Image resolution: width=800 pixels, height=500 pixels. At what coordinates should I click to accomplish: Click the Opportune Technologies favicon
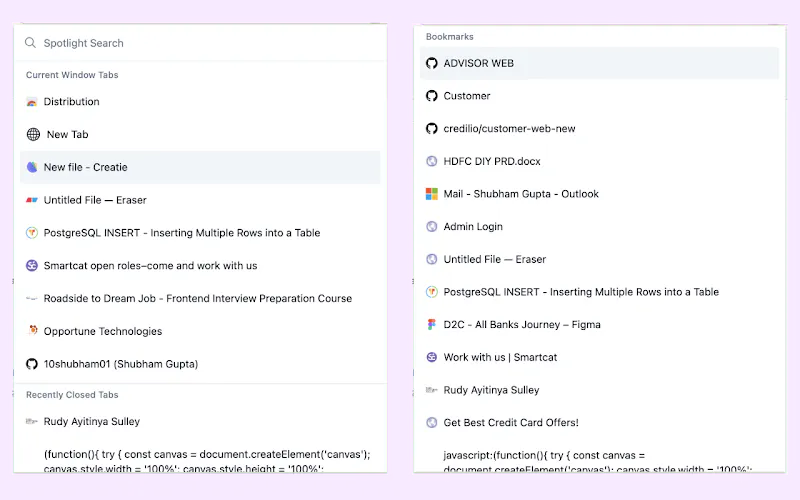33,330
